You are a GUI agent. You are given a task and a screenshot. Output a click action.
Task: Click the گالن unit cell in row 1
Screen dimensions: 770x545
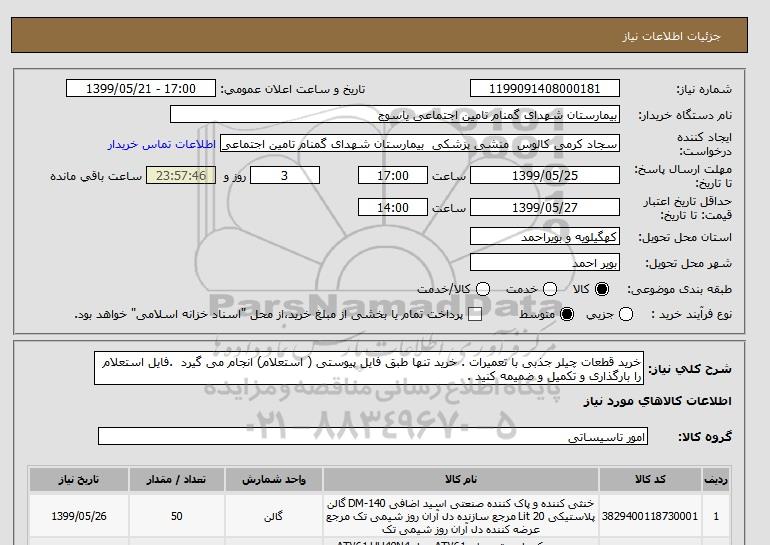click(x=274, y=516)
